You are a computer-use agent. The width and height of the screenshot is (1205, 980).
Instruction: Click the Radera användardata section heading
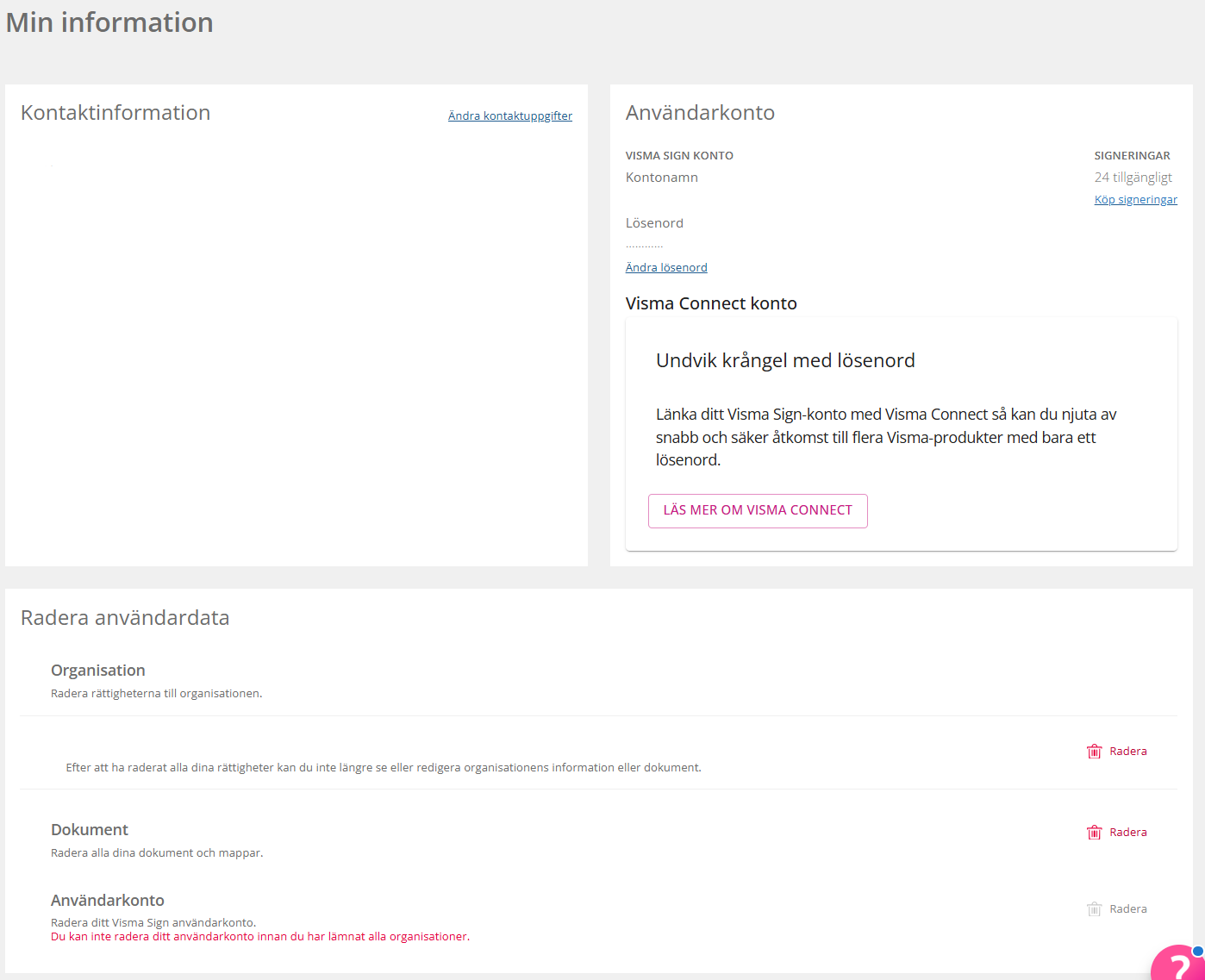(125, 618)
